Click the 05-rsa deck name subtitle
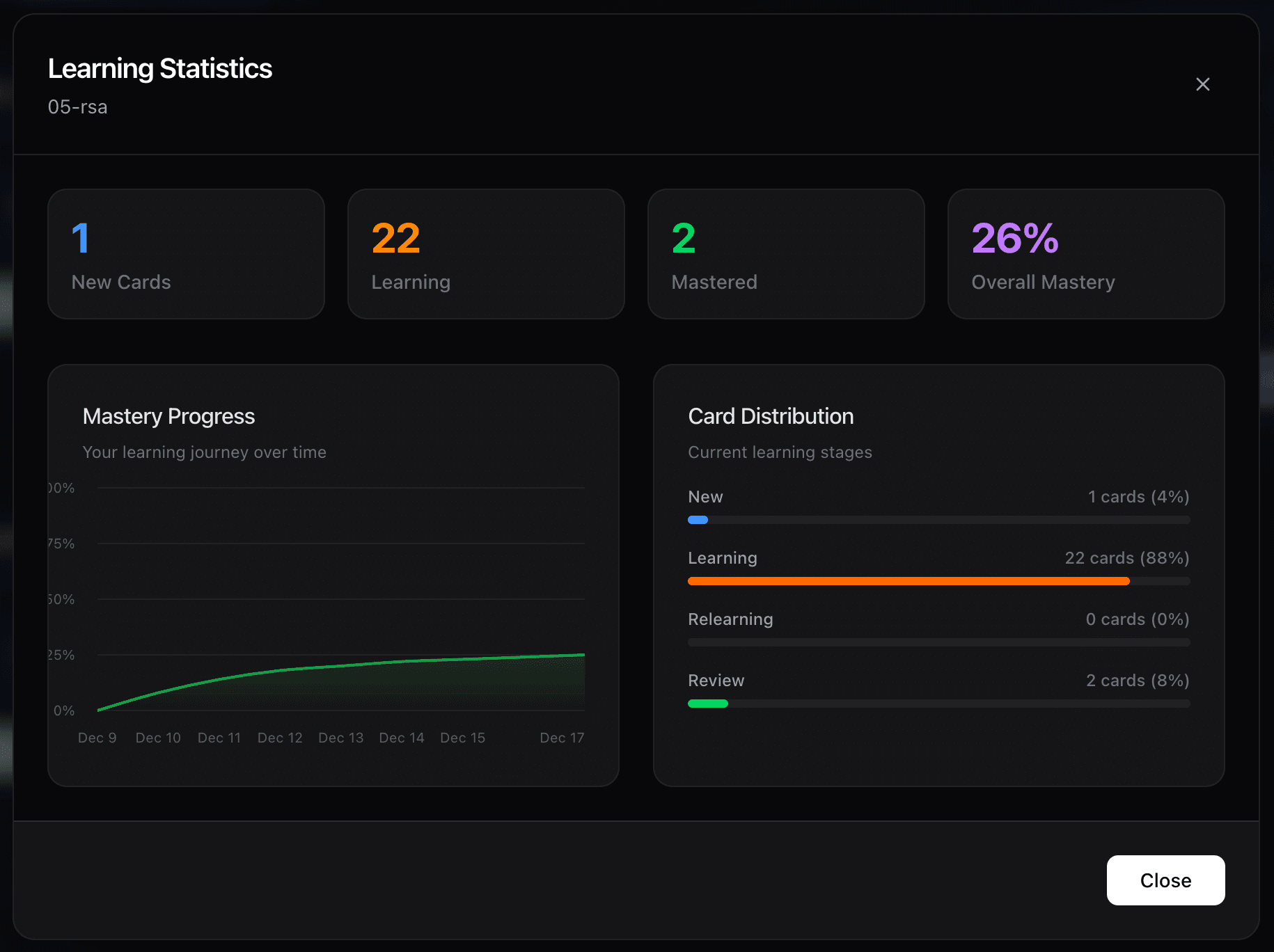Viewport: 1274px width, 952px height. tap(77, 107)
